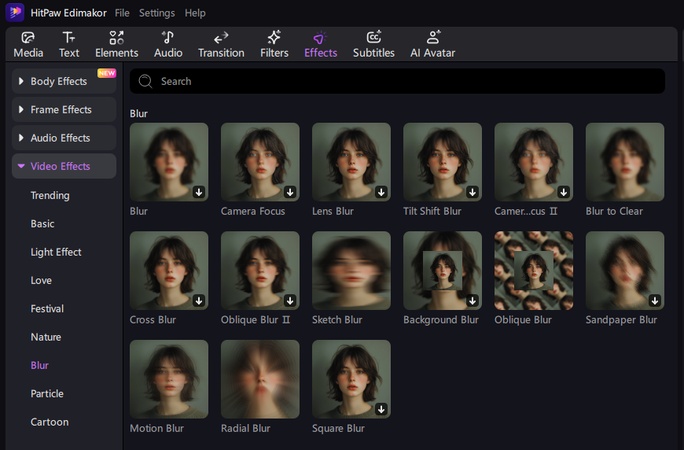Screen dimensions: 684x450
Task: Download the Camera Focus effect
Action: [290, 192]
